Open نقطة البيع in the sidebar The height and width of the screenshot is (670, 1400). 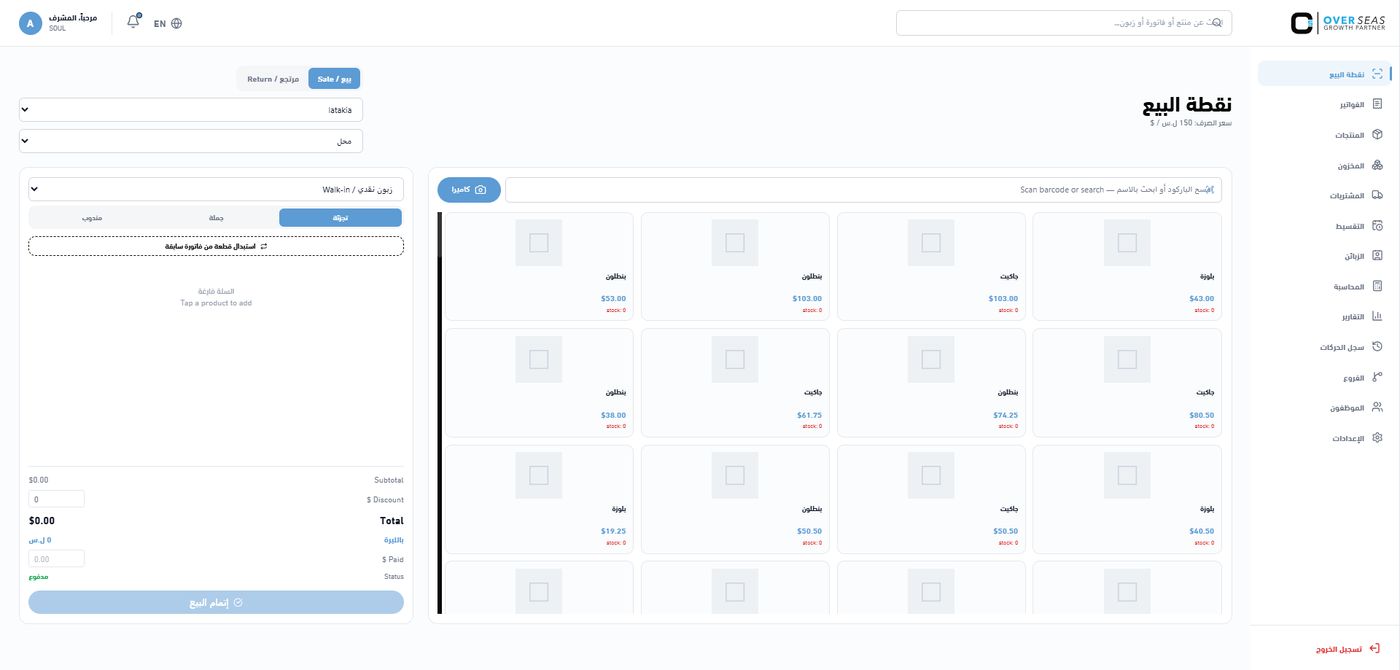[1324, 74]
